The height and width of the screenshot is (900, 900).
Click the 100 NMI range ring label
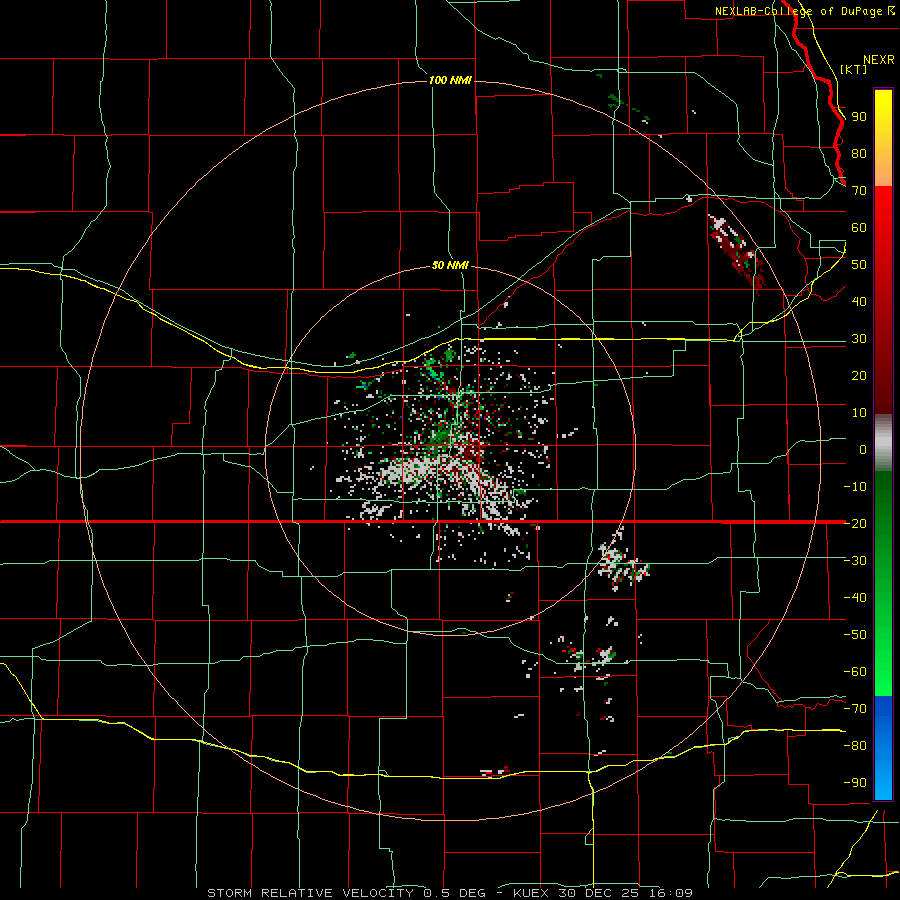point(450,80)
